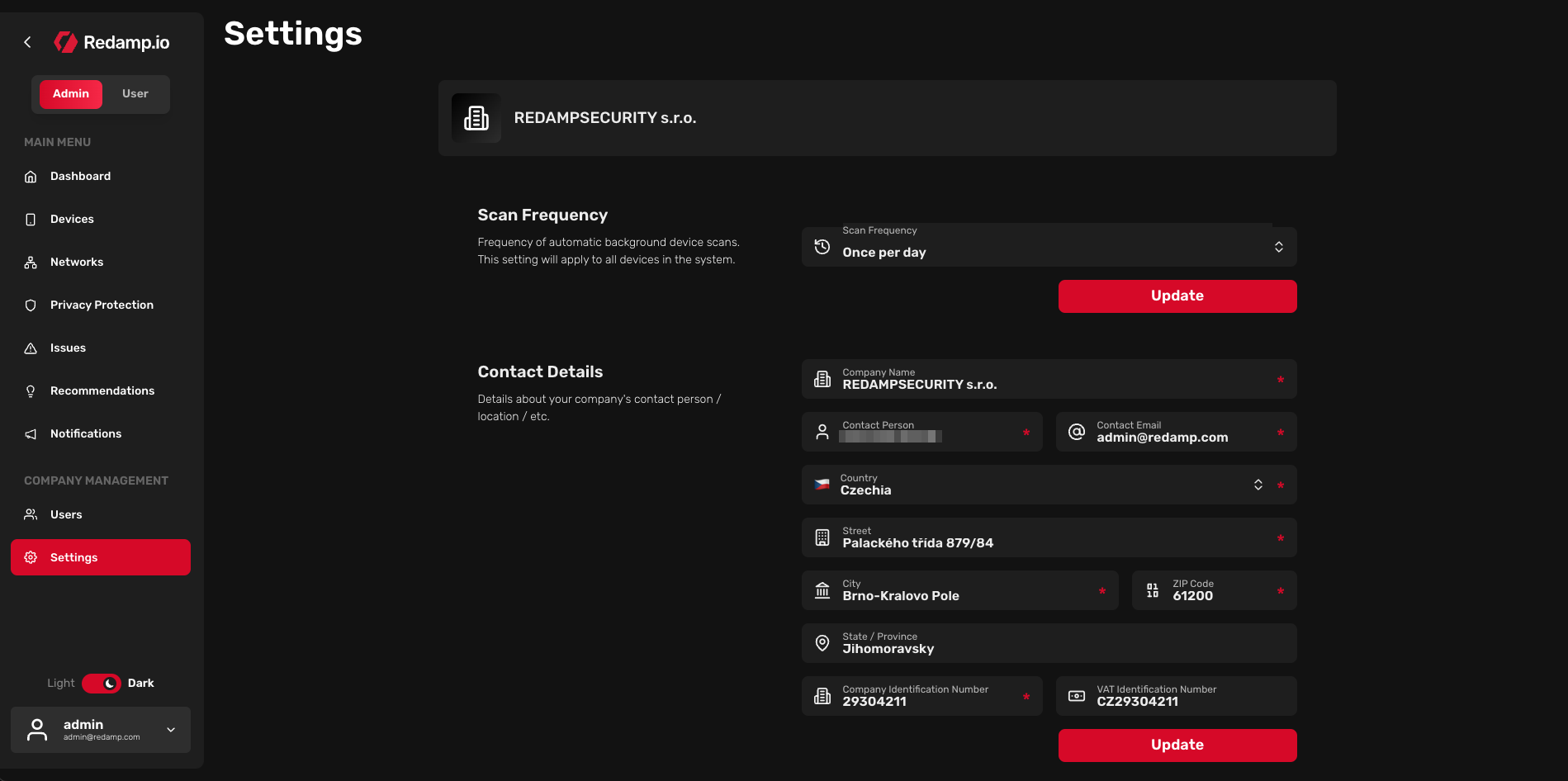Edit Company Identification Number 29304211
The image size is (1568, 781).
(922, 696)
